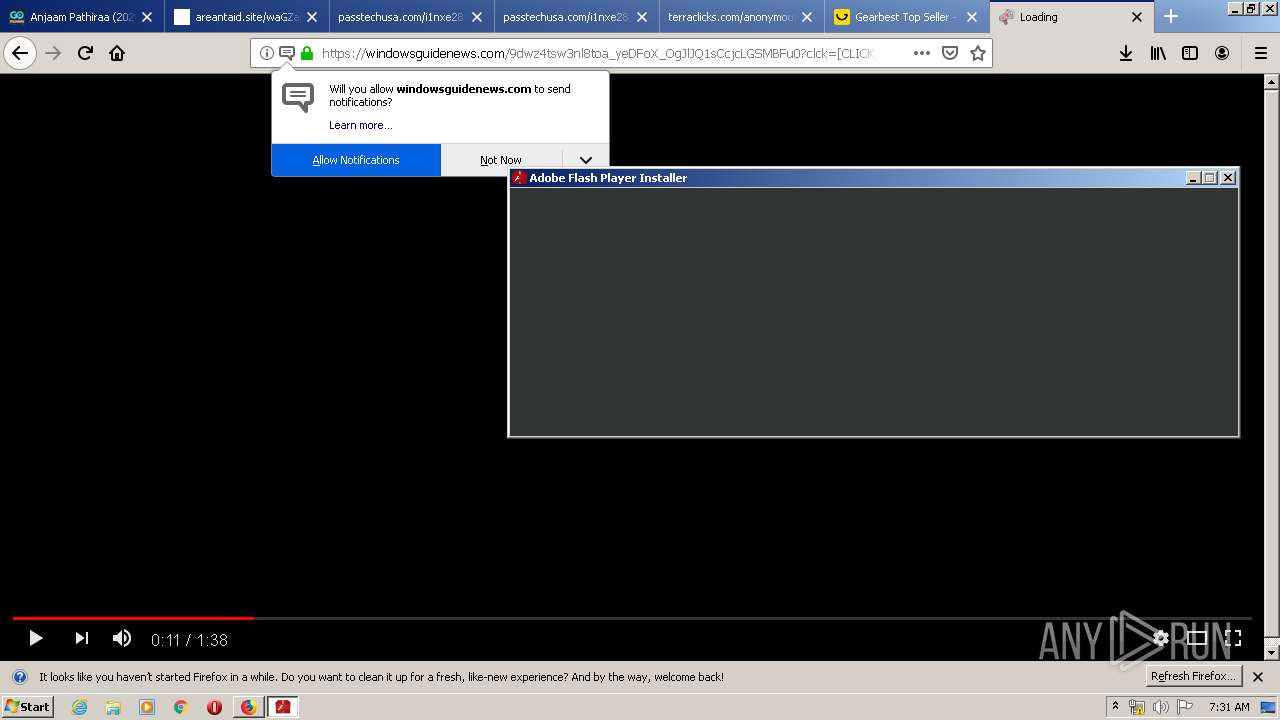Bookmark this page with the star
Screen dimensions: 1280x720
click(x=978, y=53)
